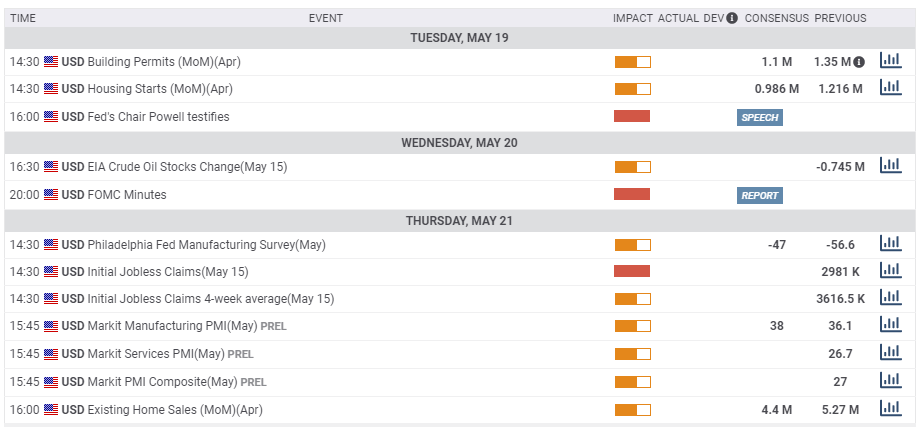
Task: View chart for EIA Crude Oil Stocks Change
Action: pyautogui.click(x=890, y=165)
